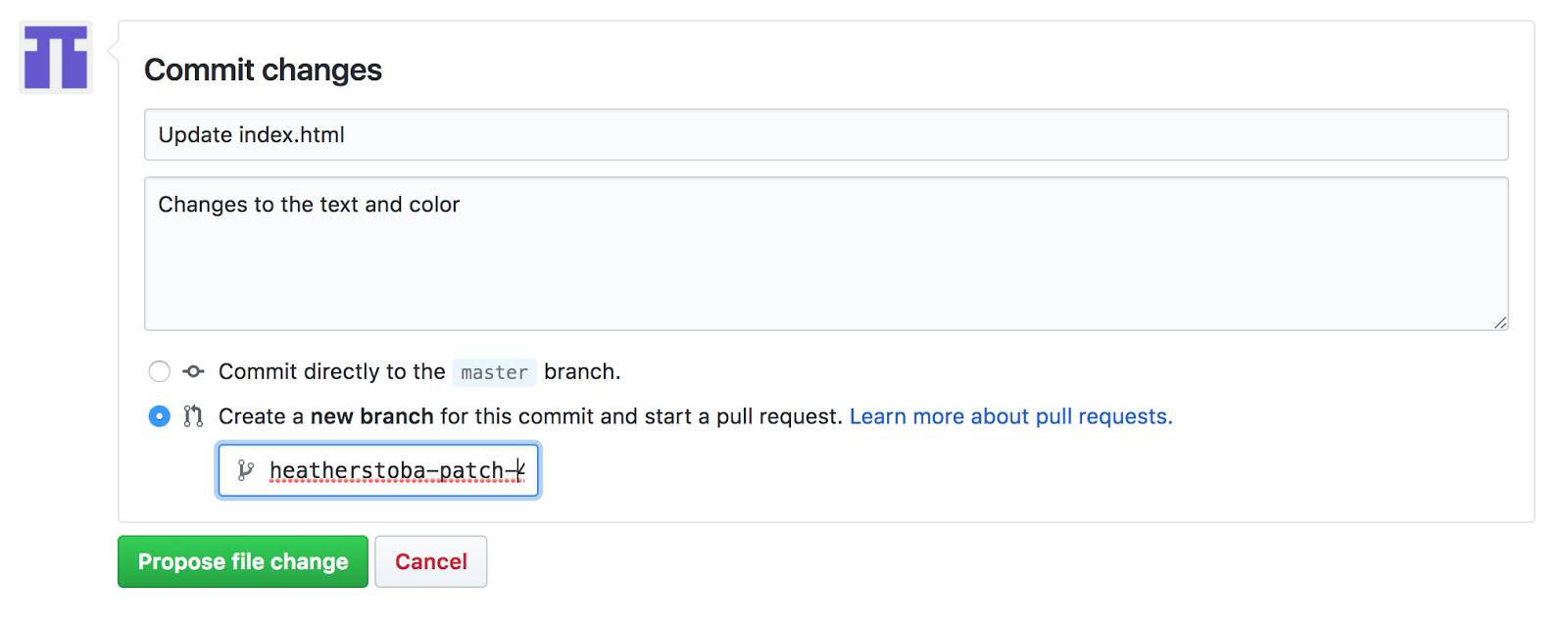This screenshot has height=625, width=1568.
Task: Click the "Commit changes" heading
Action: click(263, 70)
